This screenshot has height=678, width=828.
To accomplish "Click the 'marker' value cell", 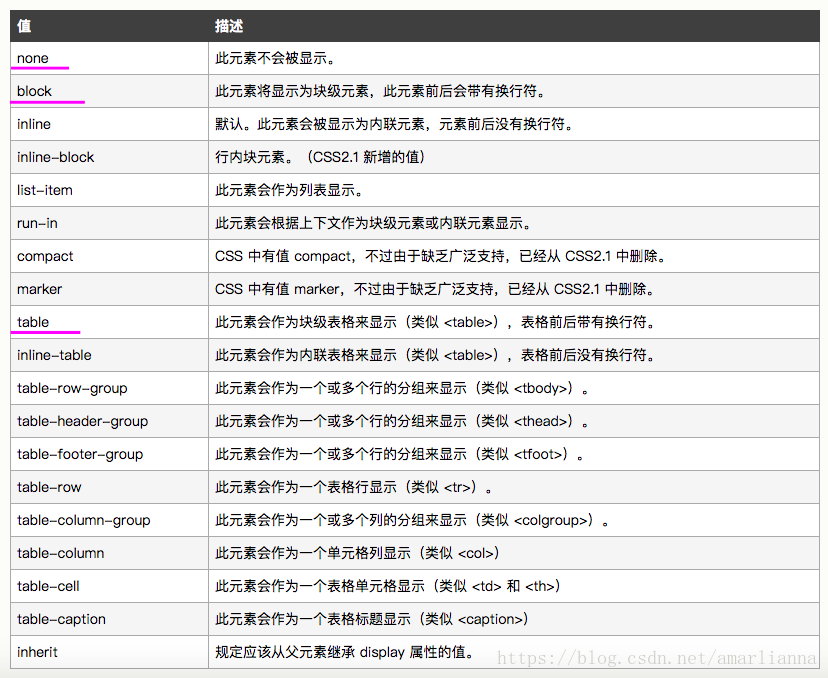I will (x=109, y=289).
